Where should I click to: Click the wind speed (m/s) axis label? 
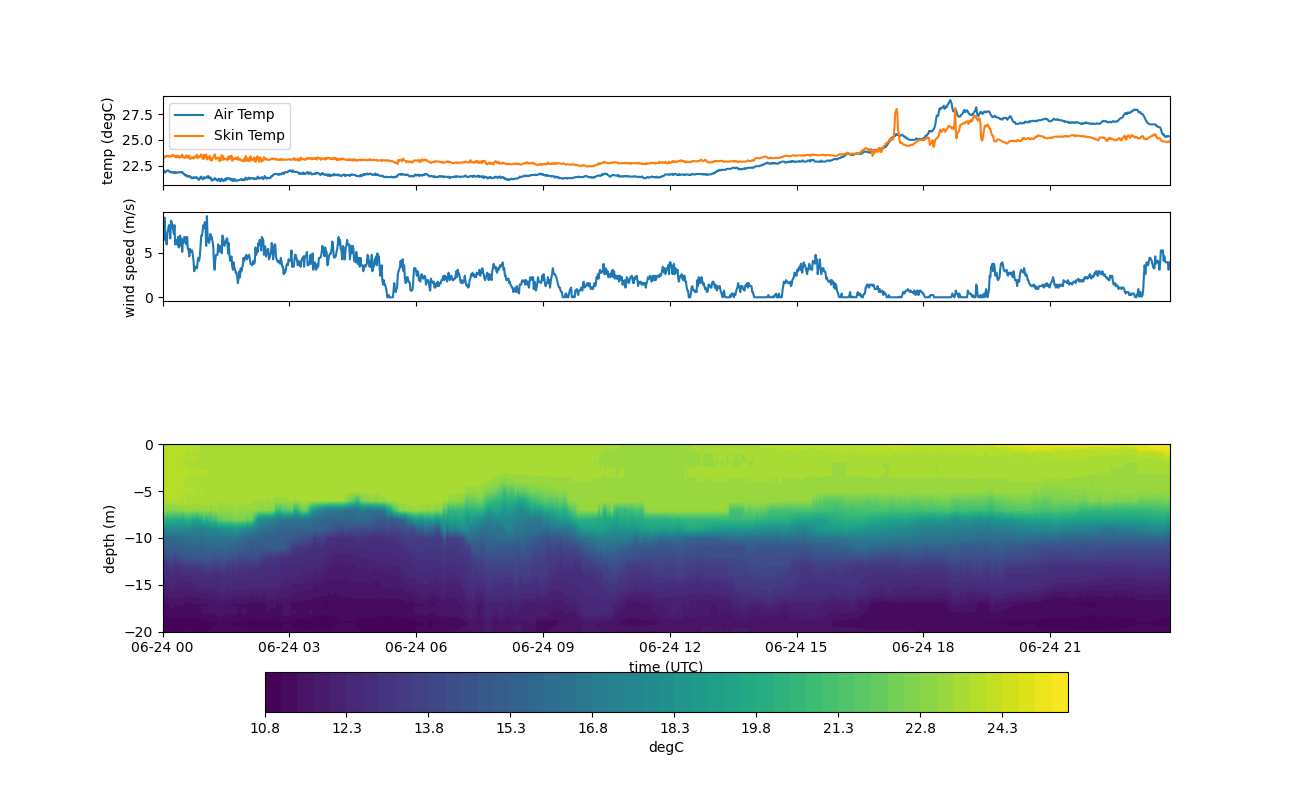(x=129, y=257)
